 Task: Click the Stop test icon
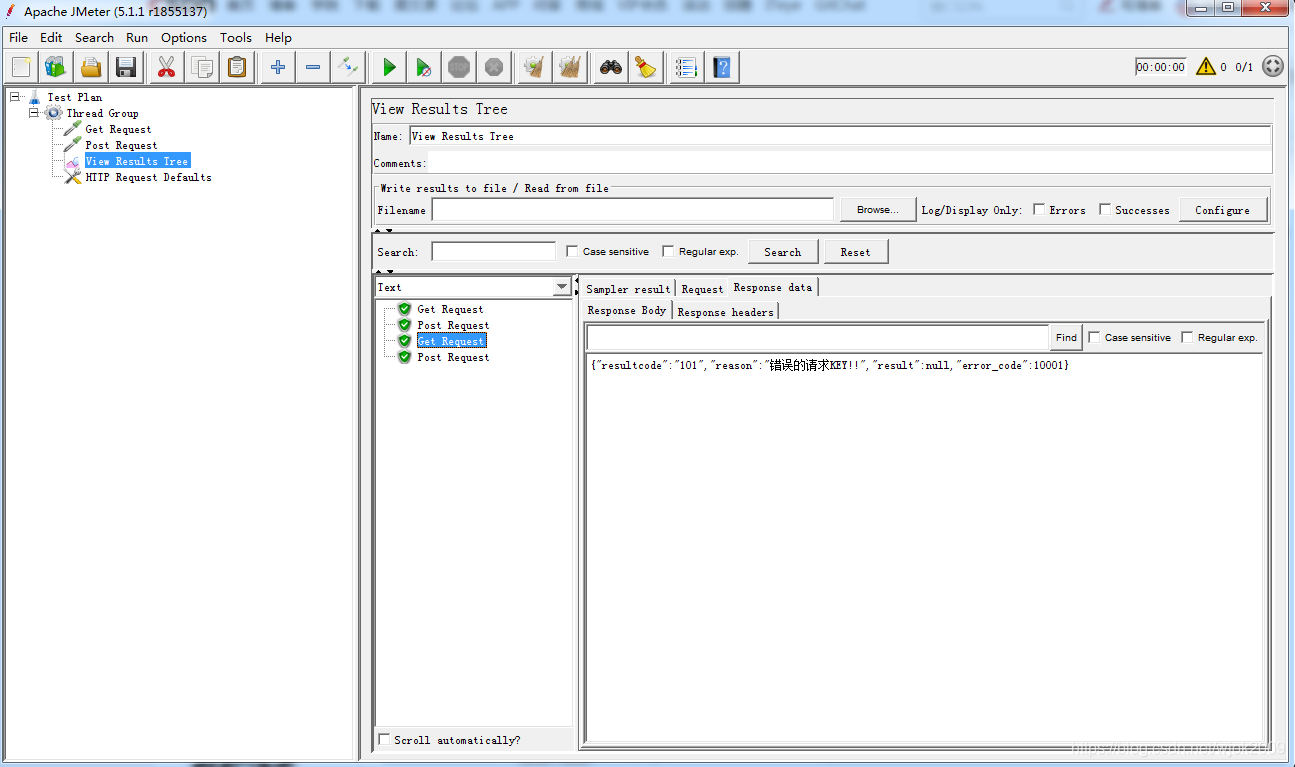click(x=459, y=67)
